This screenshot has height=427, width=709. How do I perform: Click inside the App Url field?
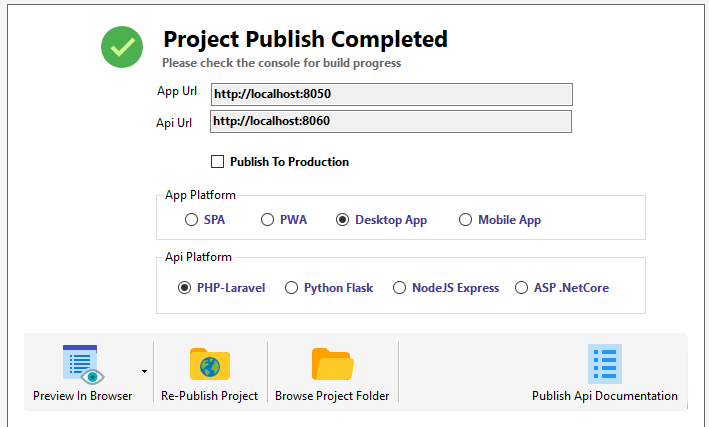tap(392, 94)
